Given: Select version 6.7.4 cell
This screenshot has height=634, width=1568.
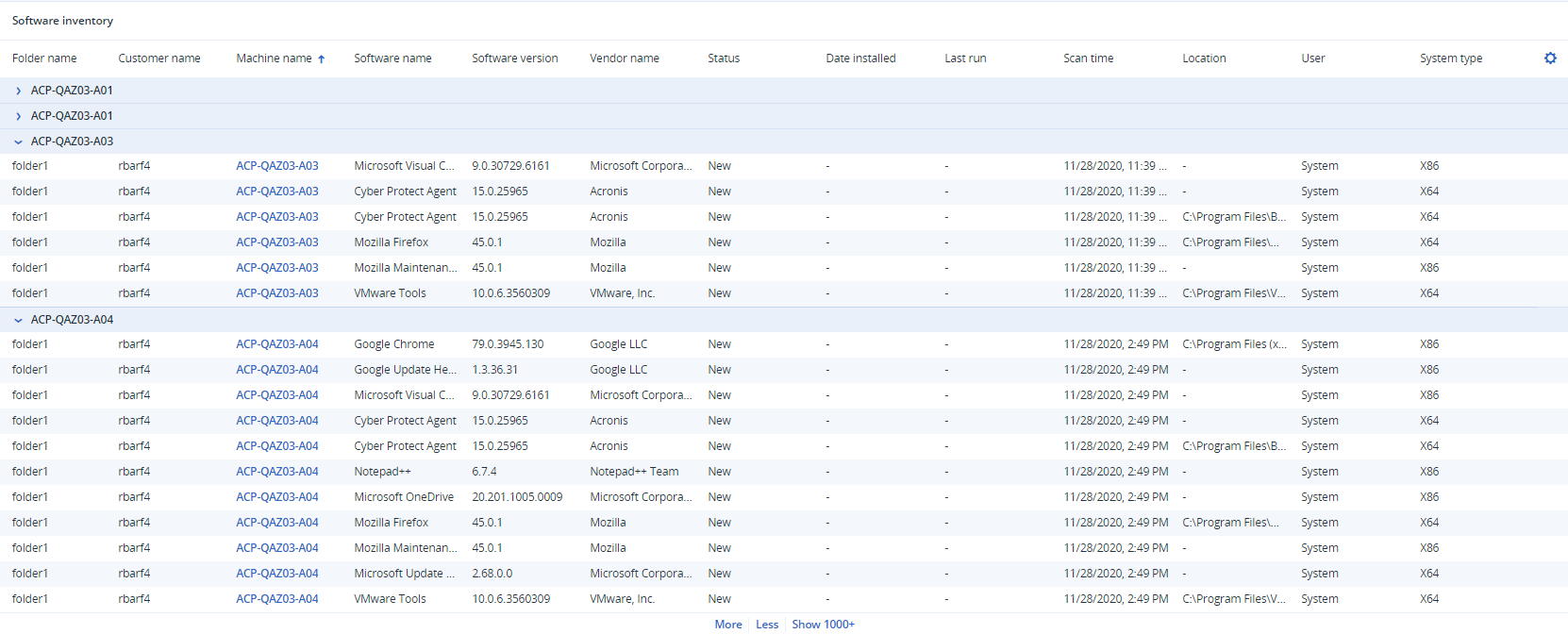Looking at the screenshot, I should [484, 472].
